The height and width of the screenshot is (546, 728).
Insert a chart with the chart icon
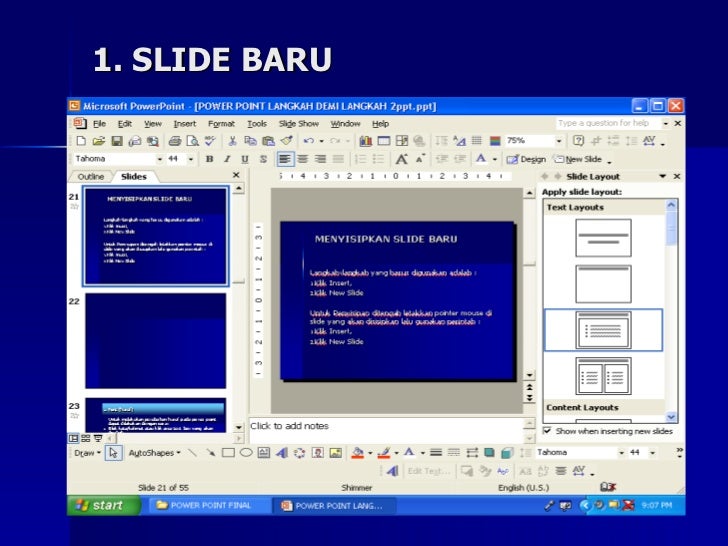click(366, 141)
